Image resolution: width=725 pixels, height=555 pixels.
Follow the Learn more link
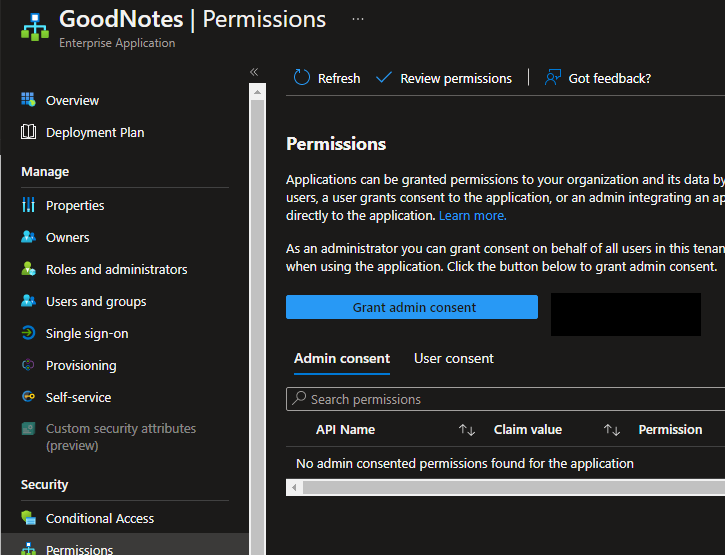coord(473,216)
